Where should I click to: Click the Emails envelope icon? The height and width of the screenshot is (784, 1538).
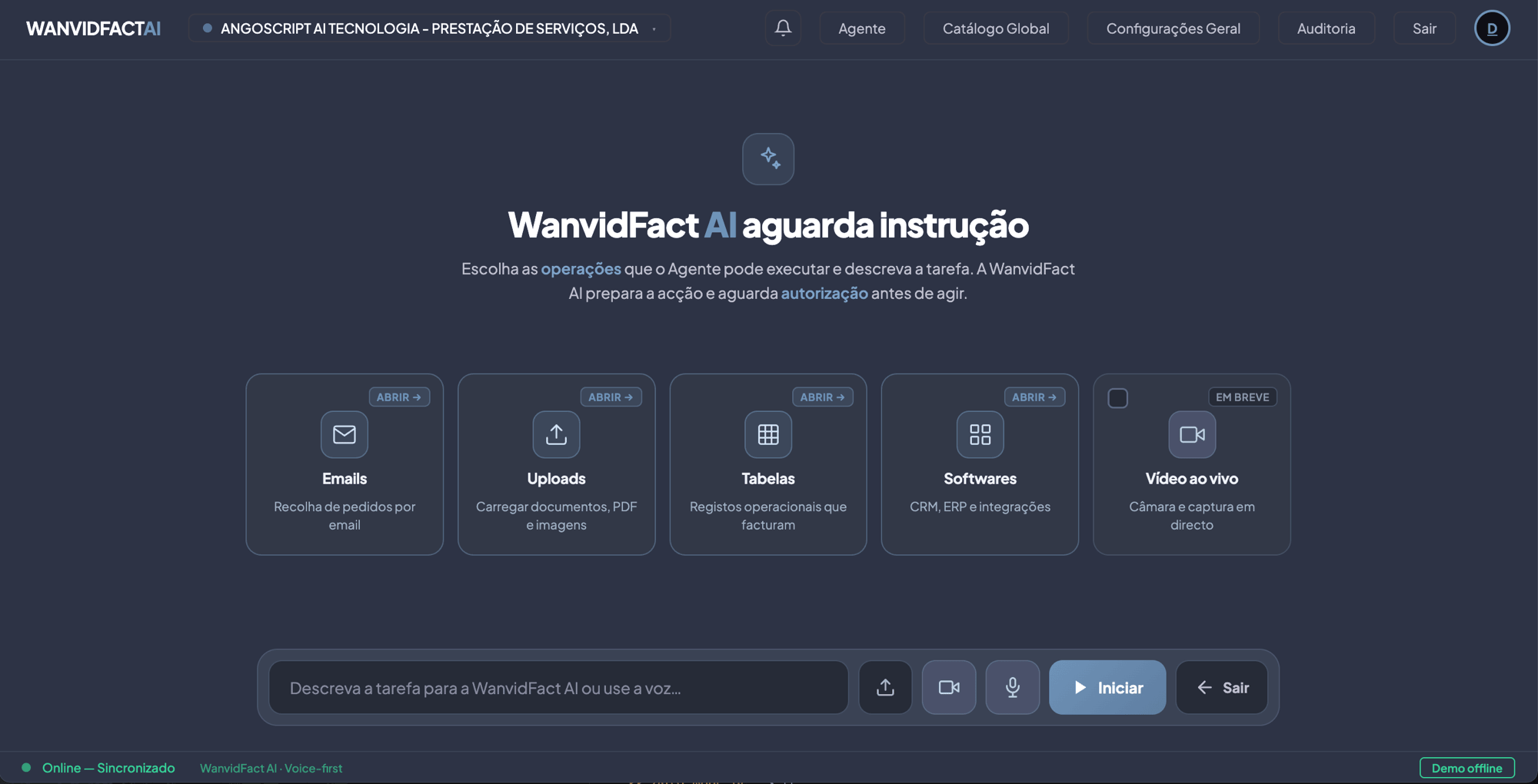click(345, 434)
